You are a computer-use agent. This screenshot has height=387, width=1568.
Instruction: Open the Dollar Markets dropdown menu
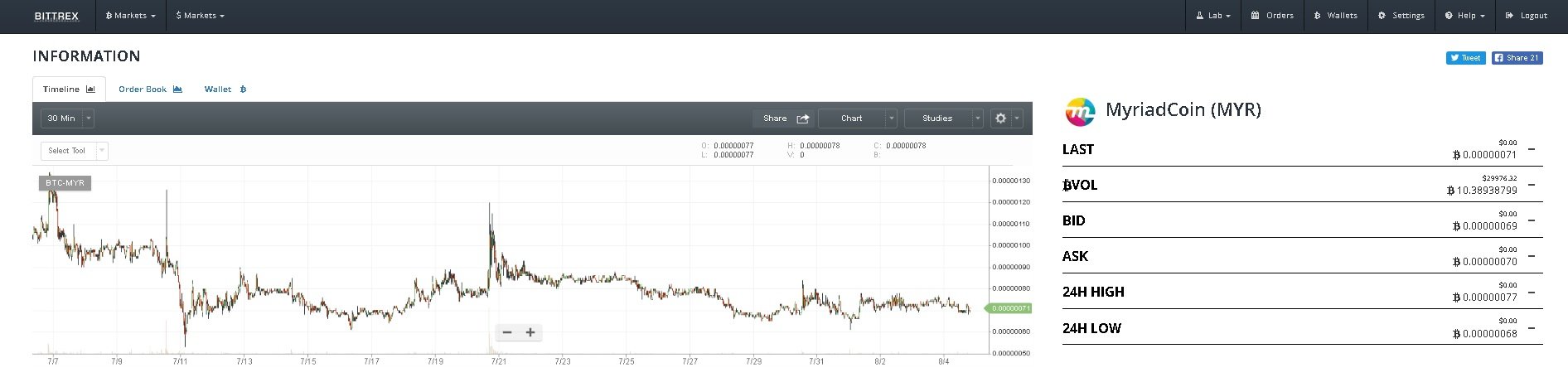pos(200,16)
